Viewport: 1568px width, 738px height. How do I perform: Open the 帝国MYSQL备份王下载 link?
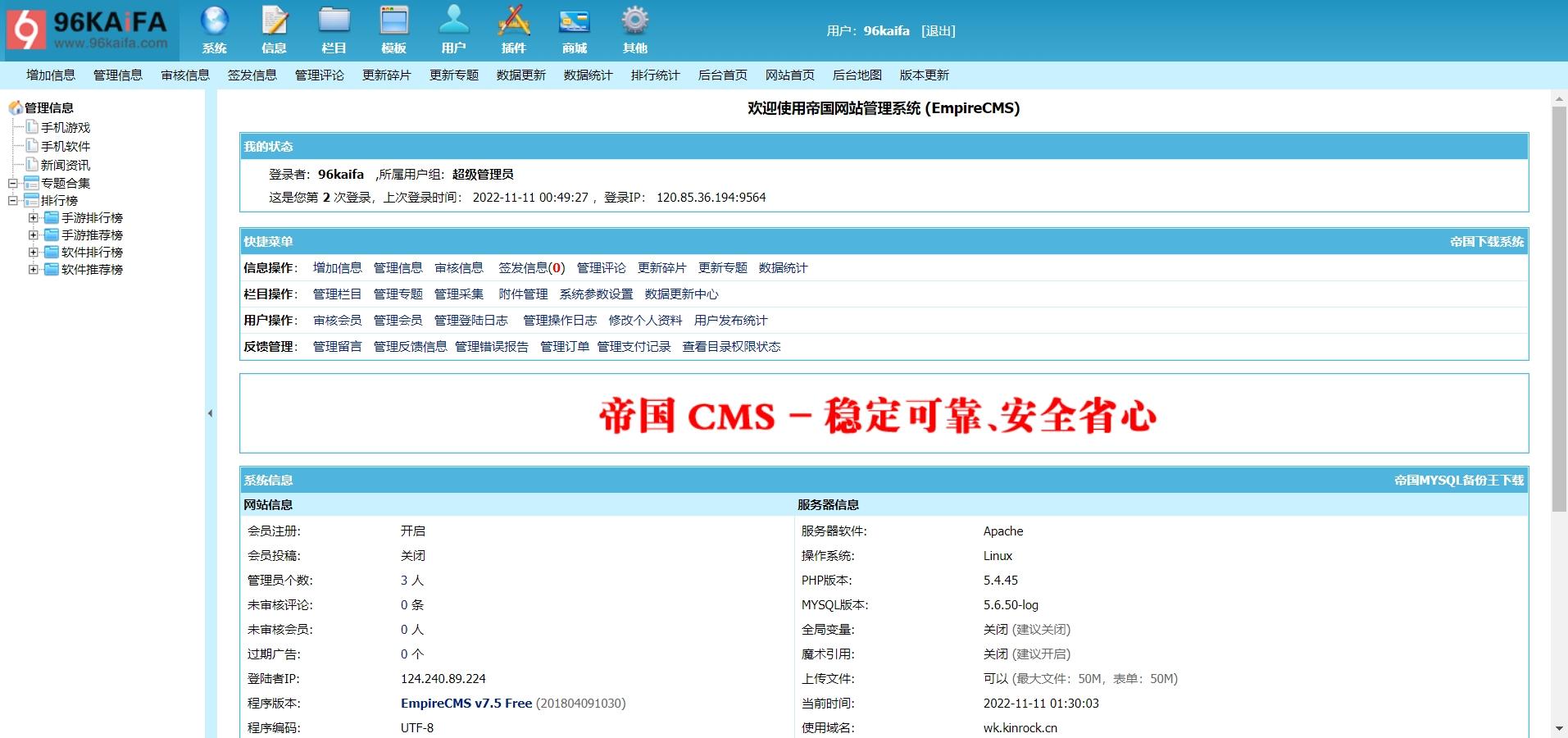[x=1459, y=480]
